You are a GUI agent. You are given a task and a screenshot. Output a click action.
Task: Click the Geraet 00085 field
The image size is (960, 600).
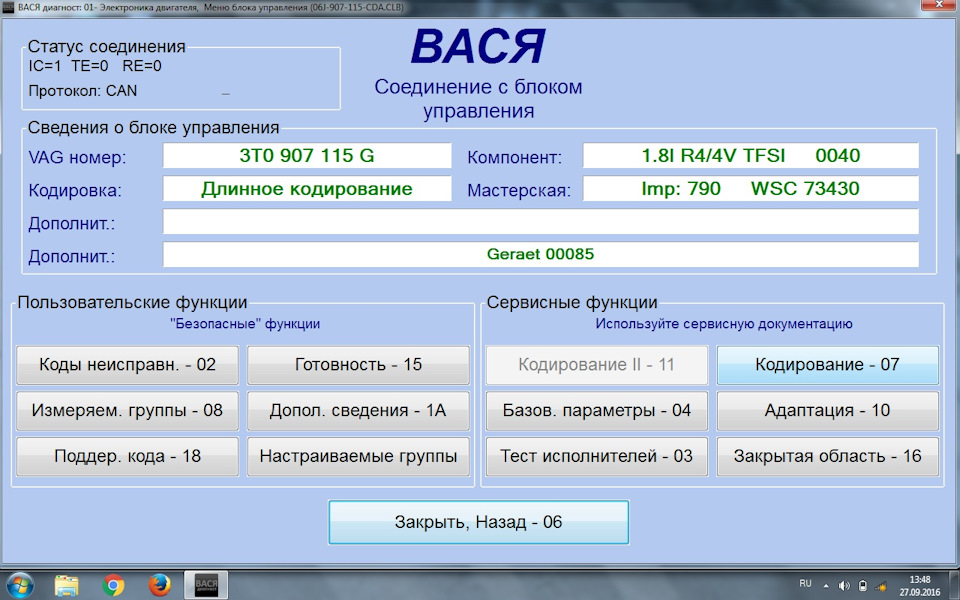pyautogui.click(x=541, y=254)
